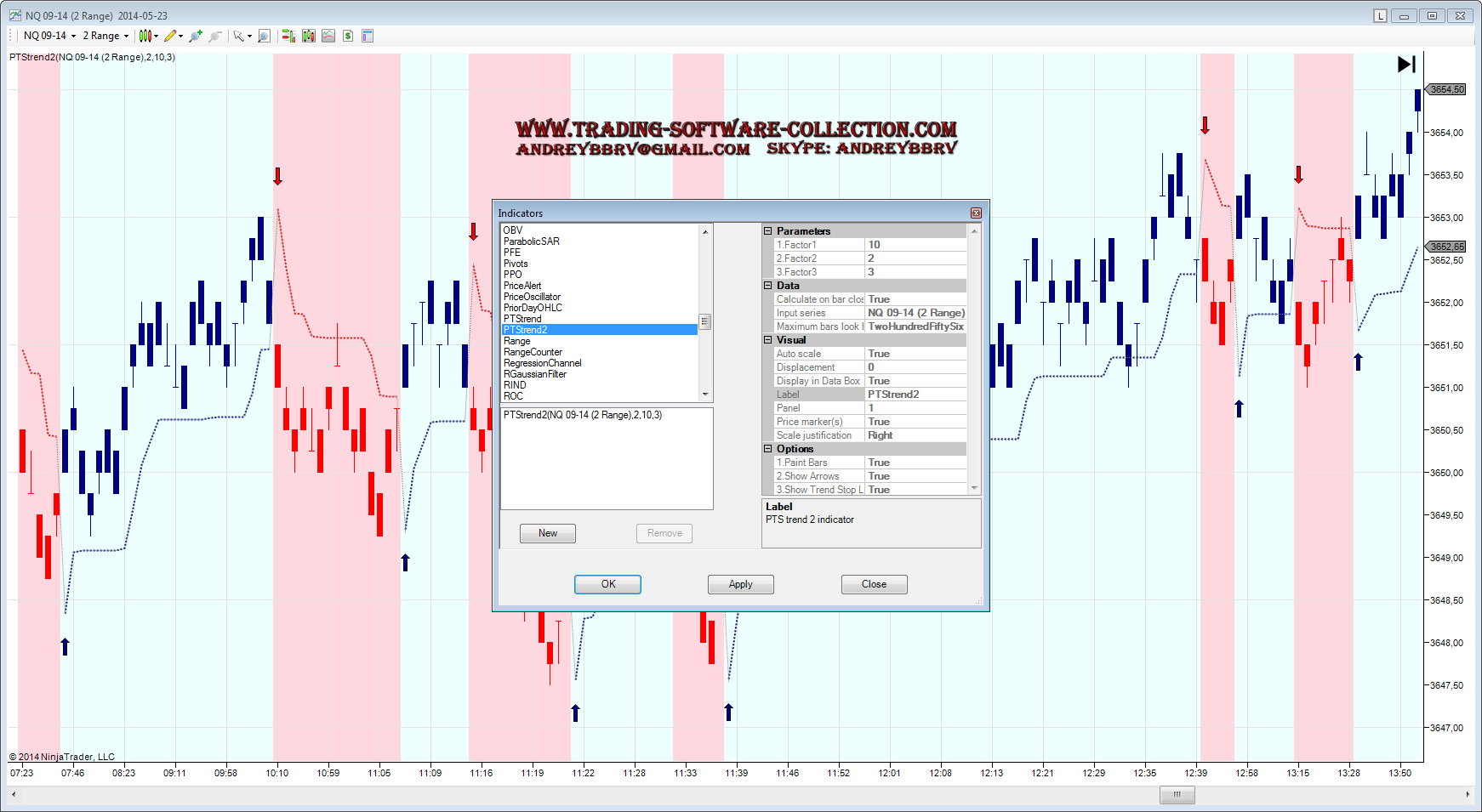1482x812 pixels.
Task: Open the chart style candlestick tool
Action: coord(145,36)
